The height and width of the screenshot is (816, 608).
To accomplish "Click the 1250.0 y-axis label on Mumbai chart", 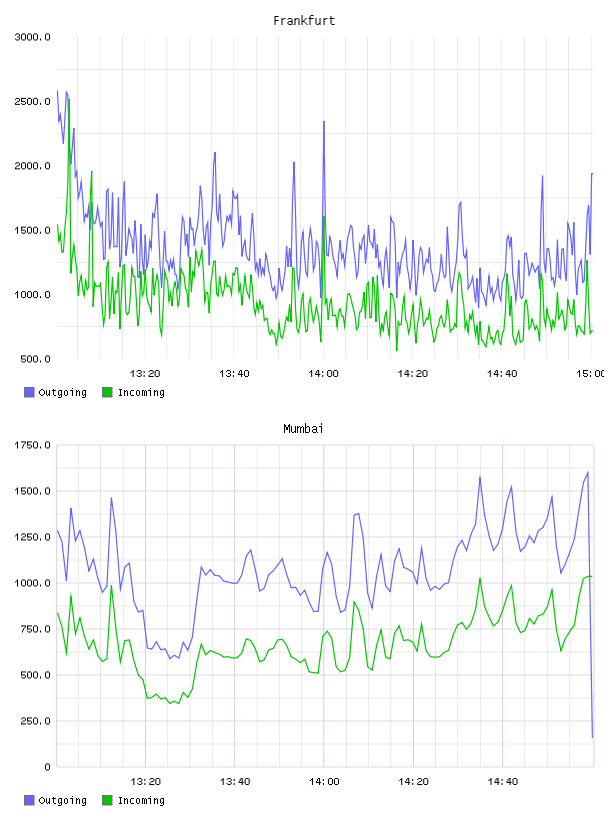I will tap(32, 537).
